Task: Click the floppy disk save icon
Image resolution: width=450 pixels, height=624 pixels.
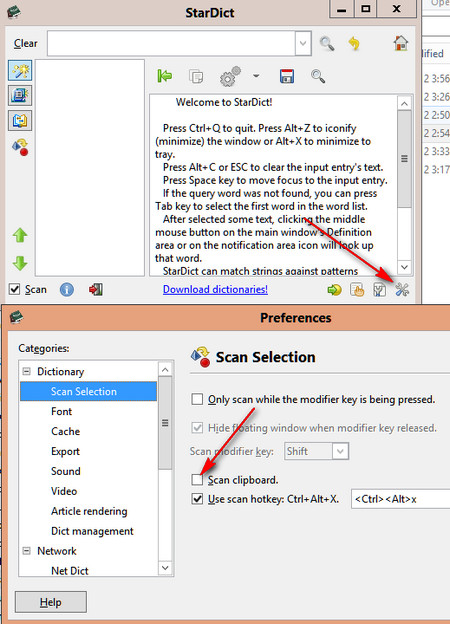Action: 287,76
